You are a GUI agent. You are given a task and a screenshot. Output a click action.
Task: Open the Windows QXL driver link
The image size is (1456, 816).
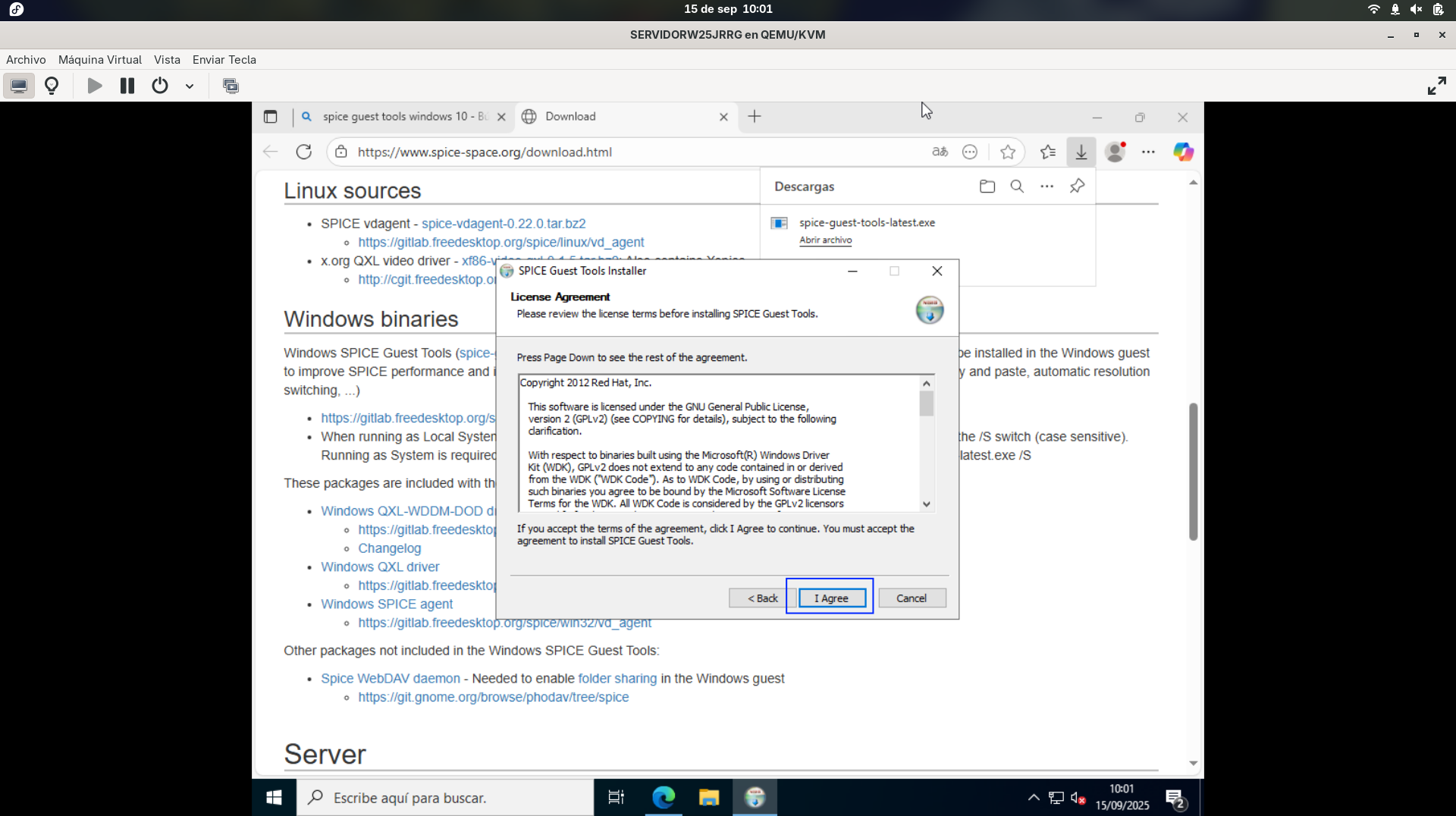coord(380,566)
